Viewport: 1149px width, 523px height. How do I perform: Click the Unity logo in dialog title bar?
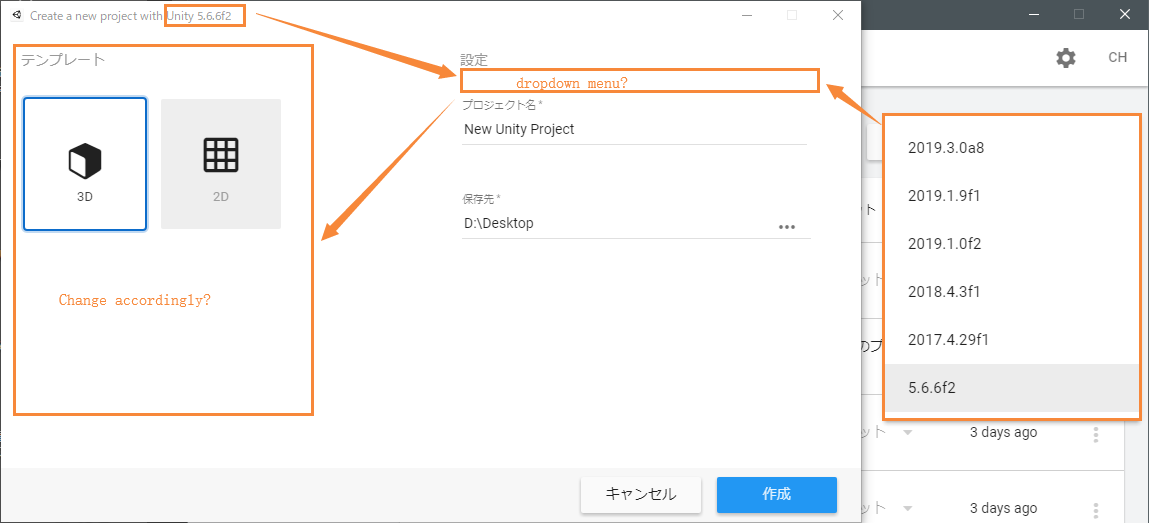click(x=18, y=15)
